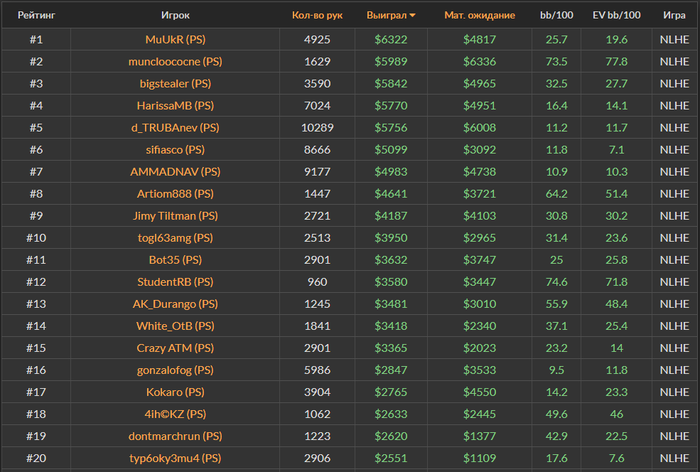Open bigstealer (PS) player link
700x472 pixels.
pos(175,83)
